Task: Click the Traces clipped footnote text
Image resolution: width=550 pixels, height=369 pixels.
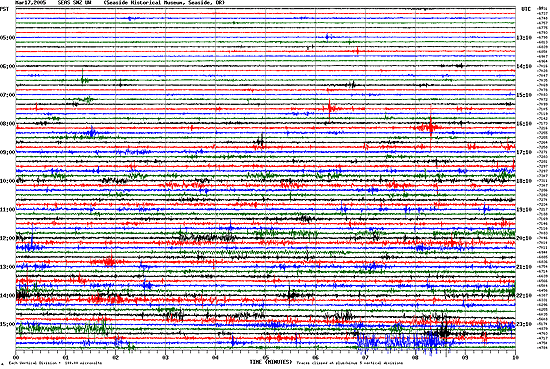Action: 350,363
